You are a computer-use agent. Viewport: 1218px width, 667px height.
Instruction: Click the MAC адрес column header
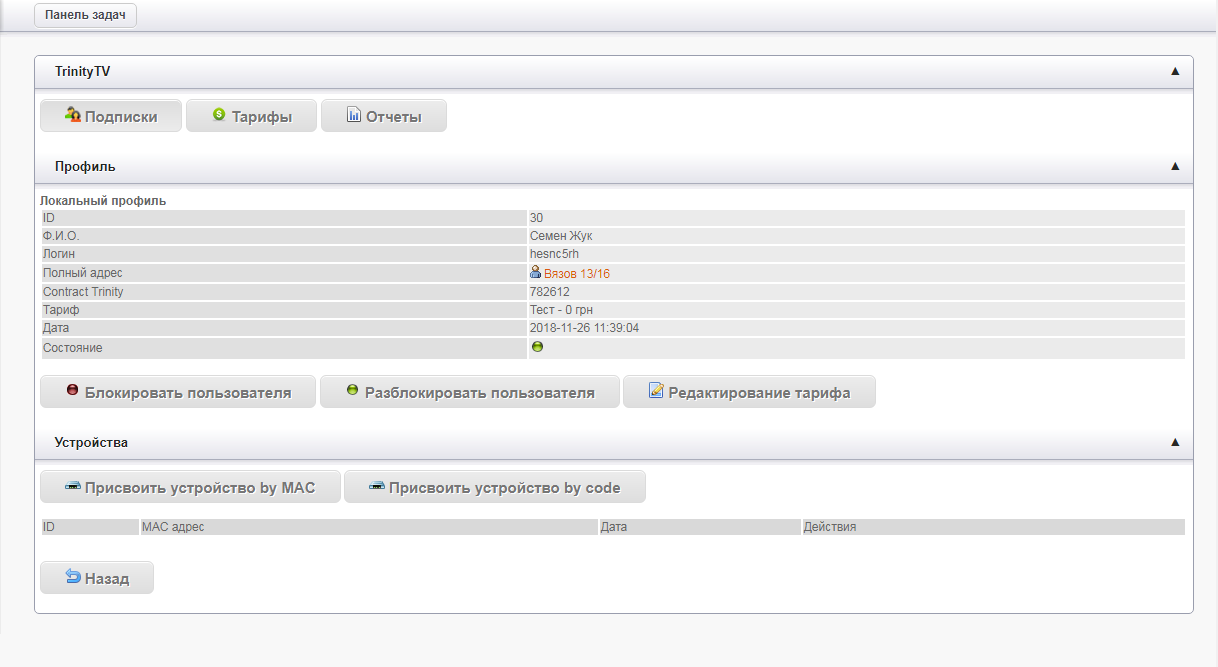click(173, 527)
